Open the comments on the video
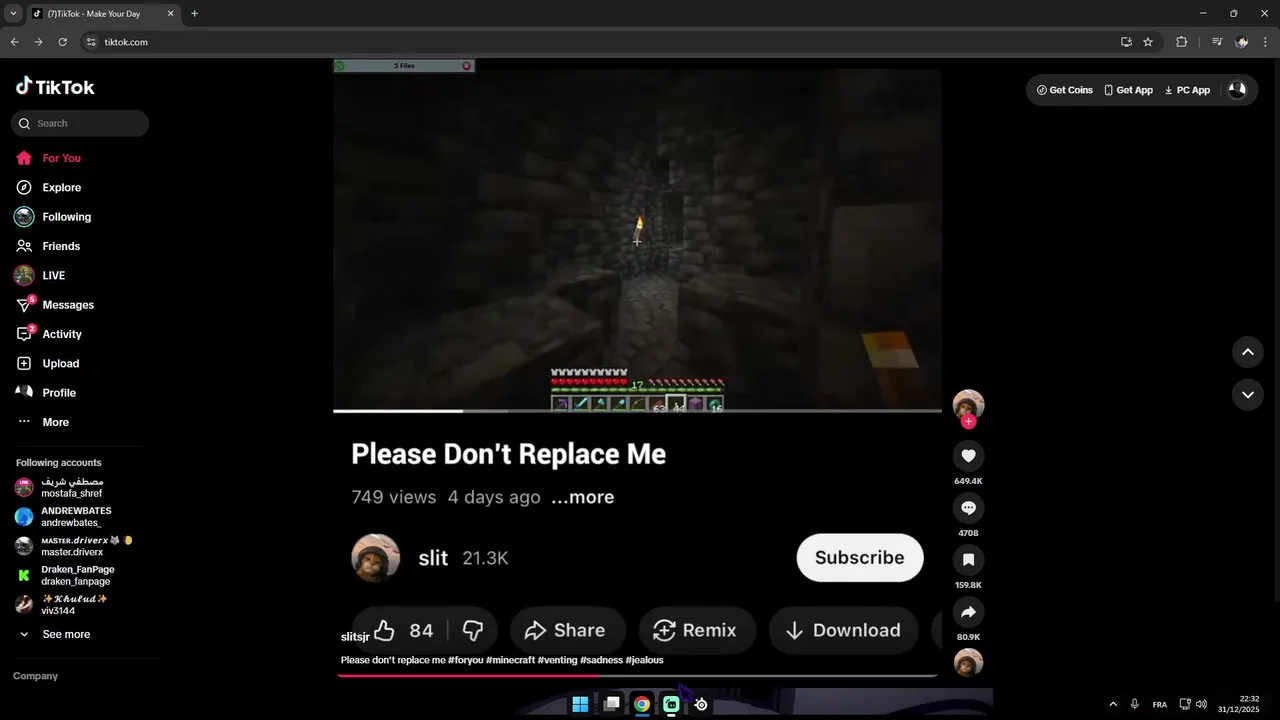 coord(968,508)
